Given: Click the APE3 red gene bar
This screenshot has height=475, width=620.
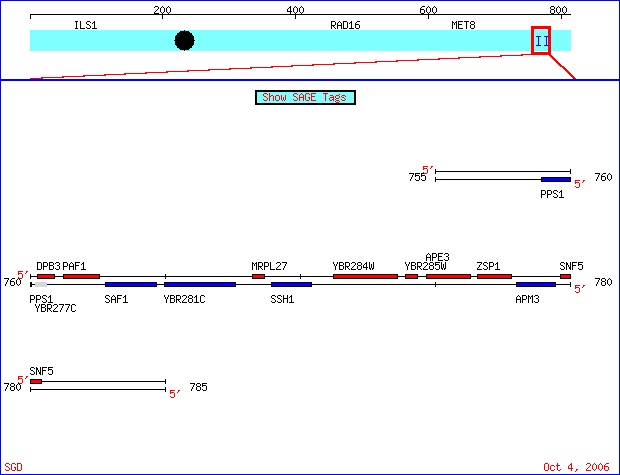Looking at the screenshot, I should 448,276.
